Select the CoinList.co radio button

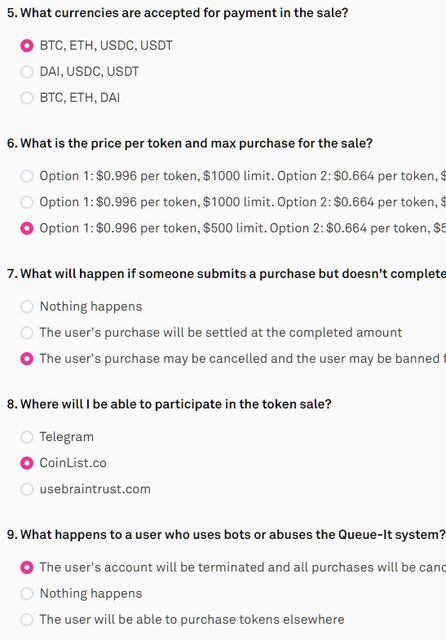coord(27,463)
